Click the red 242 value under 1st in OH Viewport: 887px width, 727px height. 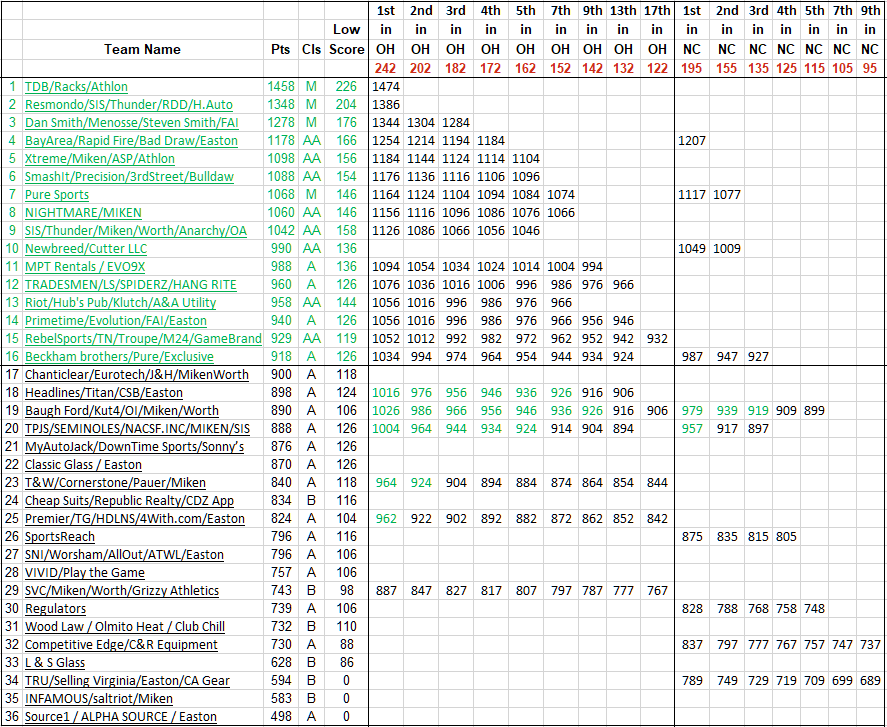pos(385,68)
